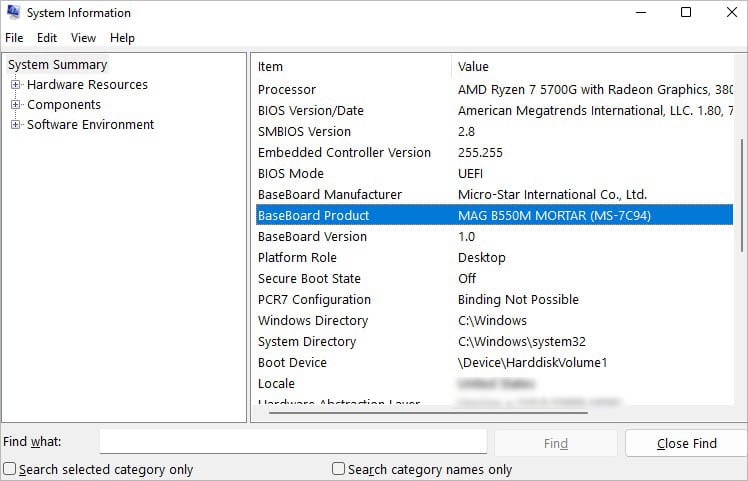748x481 pixels.
Task: Focus the Find what input field
Action: click(x=293, y=441)
